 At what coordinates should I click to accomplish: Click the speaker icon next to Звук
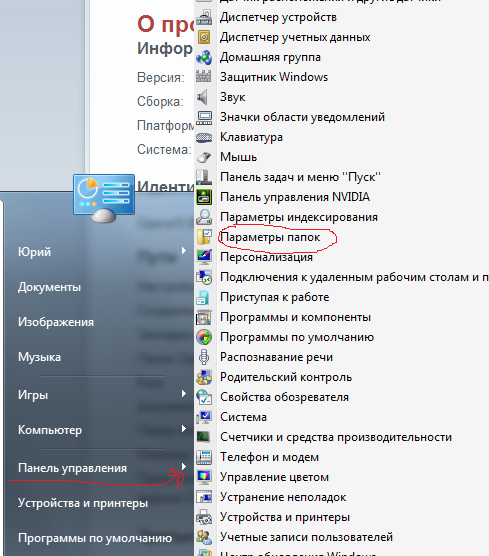(202, 97)
